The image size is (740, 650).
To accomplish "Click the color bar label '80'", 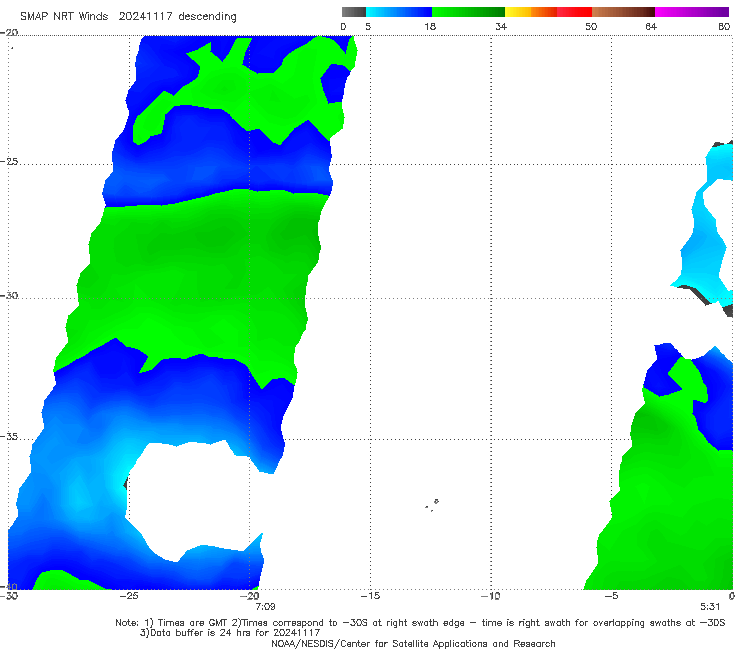I will coord(724,26).
